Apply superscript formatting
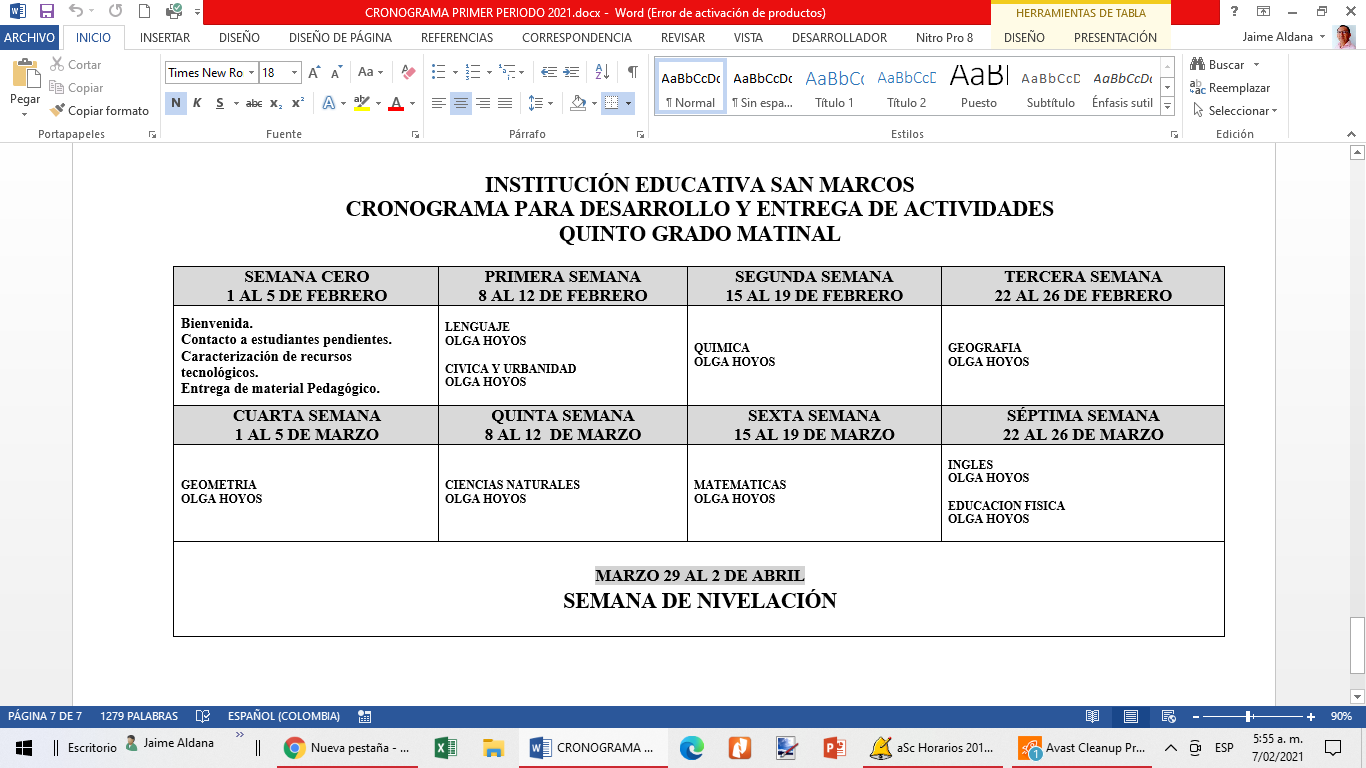1366x768 pixels. 298,103
